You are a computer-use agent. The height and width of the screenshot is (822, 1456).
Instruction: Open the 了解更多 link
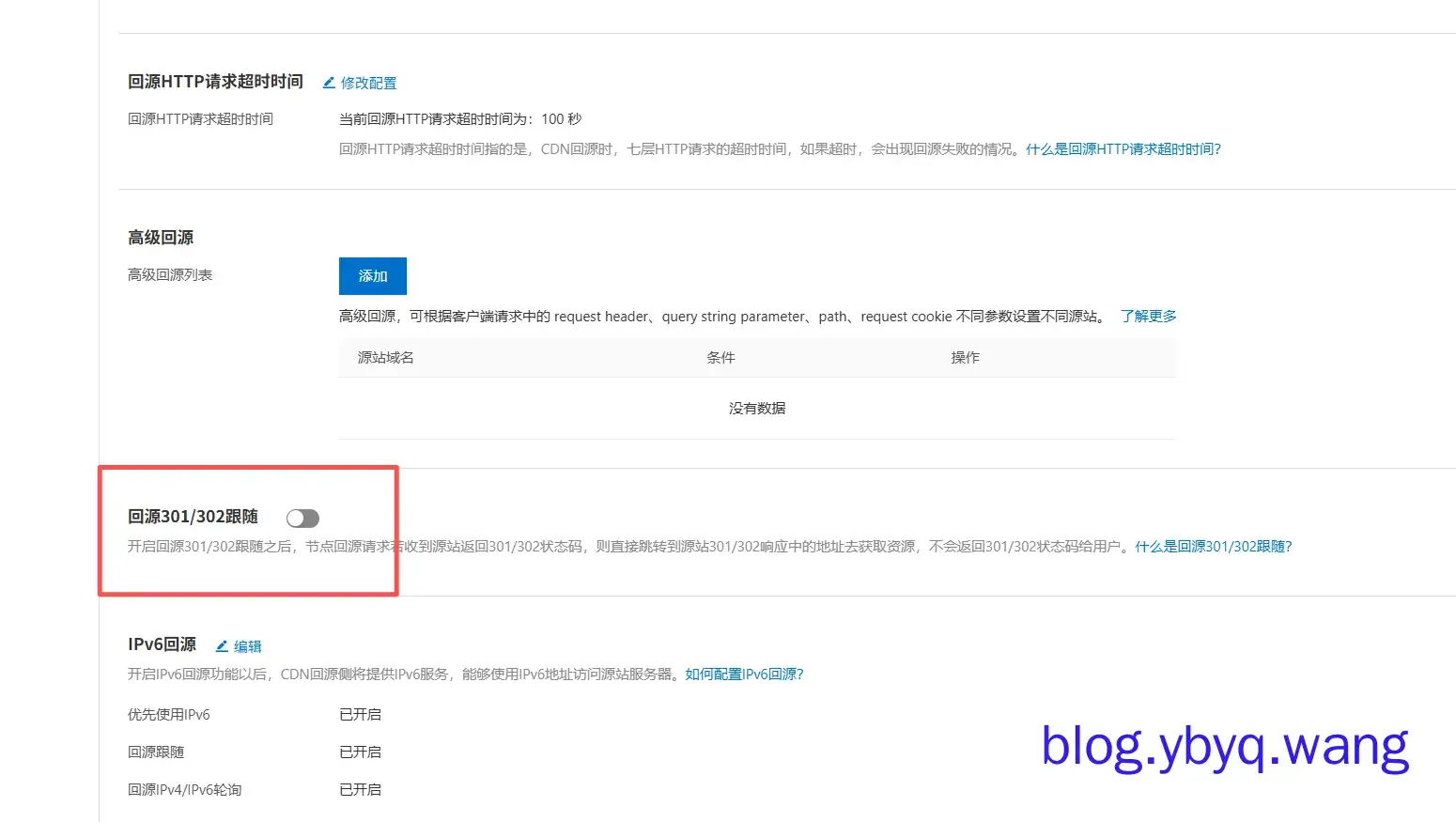[x=1148, y=317]
